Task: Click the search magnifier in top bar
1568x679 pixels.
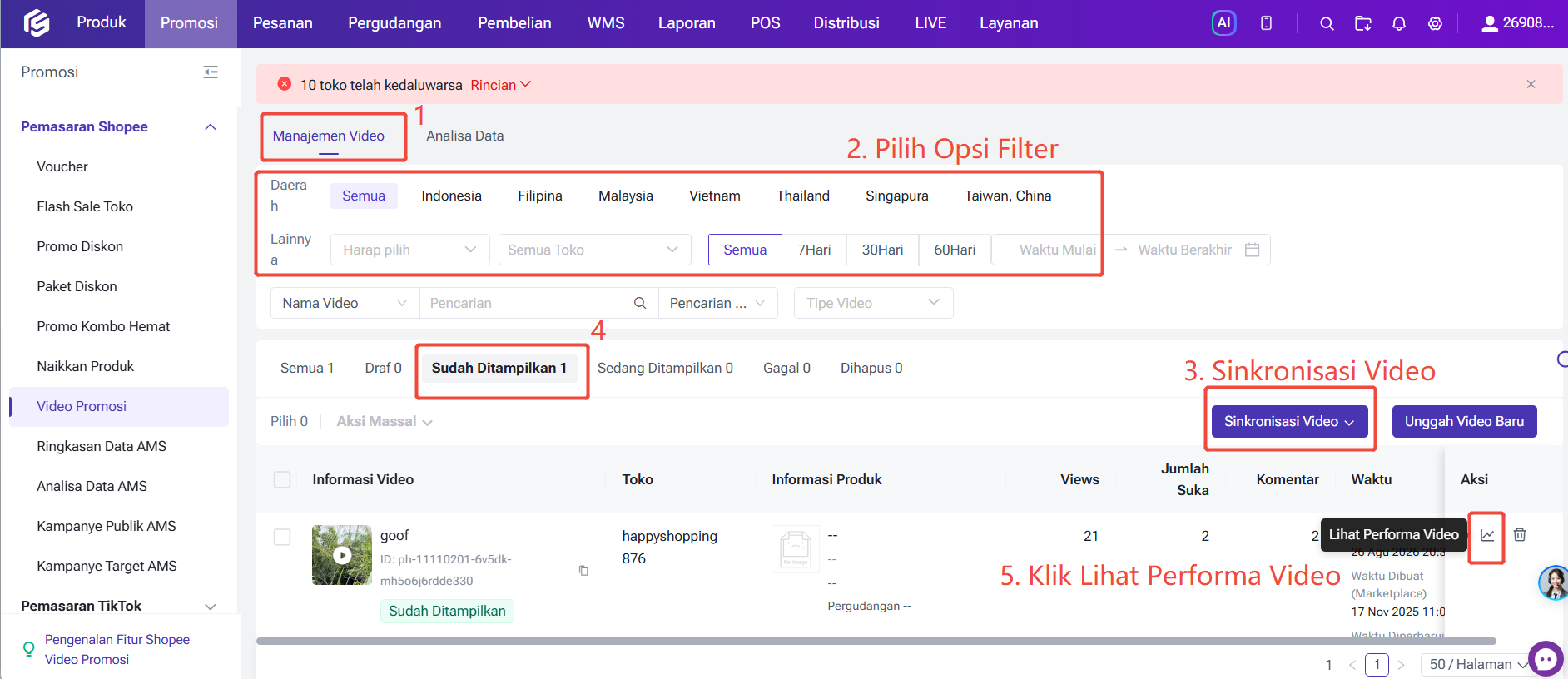Action: (x=1327, y=23)
